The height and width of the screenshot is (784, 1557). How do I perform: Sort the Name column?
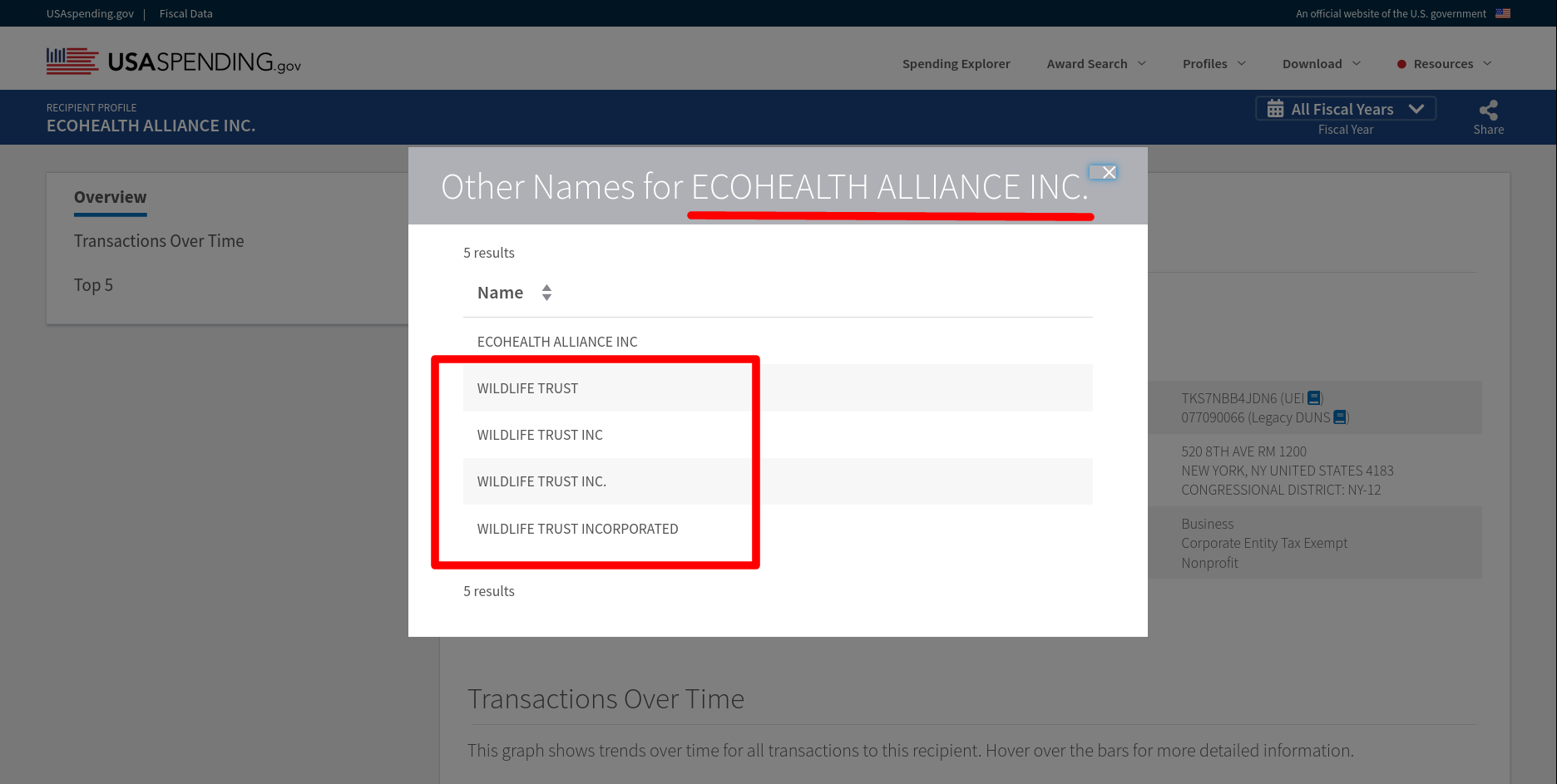(x=546, y=293)
